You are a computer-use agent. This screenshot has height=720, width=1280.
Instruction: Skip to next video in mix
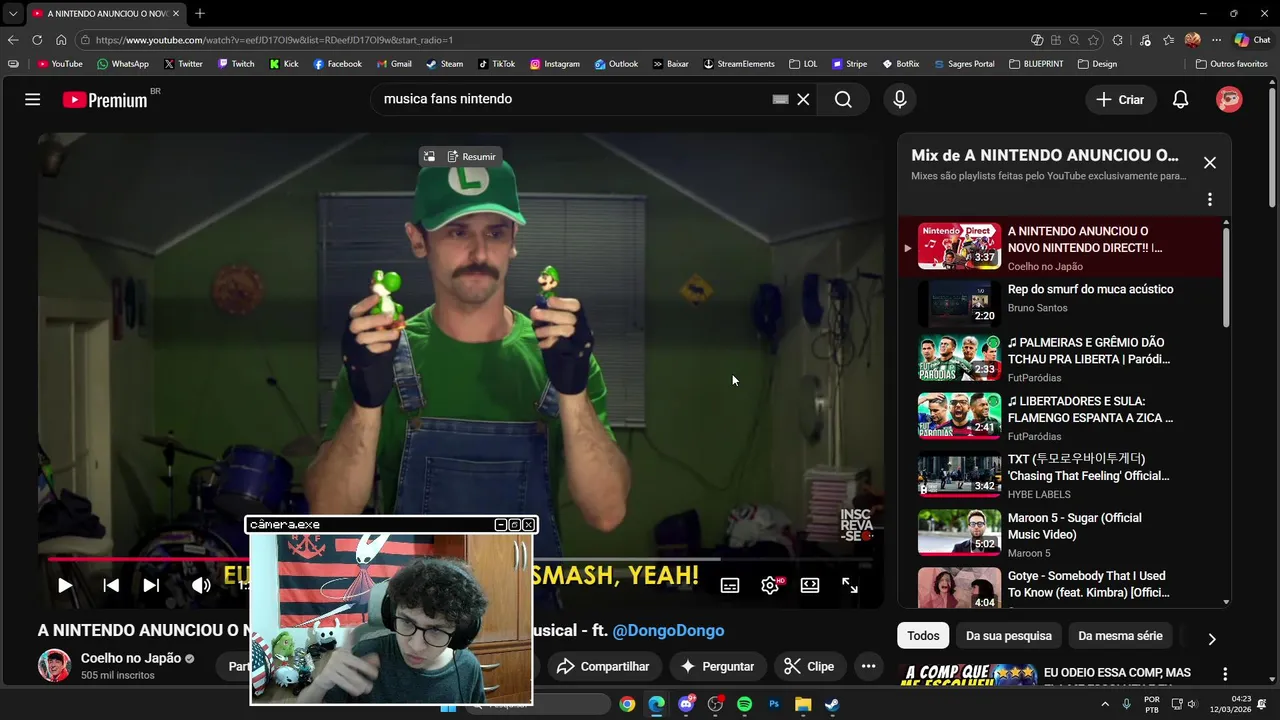coord(151,585)
